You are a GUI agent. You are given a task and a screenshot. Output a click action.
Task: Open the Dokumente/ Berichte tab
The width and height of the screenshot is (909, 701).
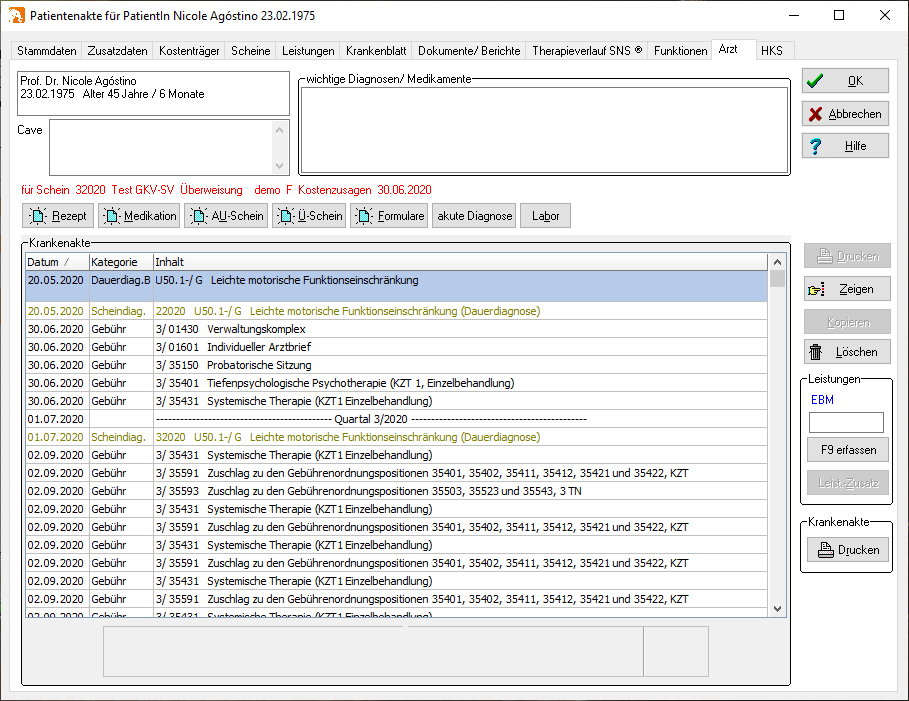469,51
